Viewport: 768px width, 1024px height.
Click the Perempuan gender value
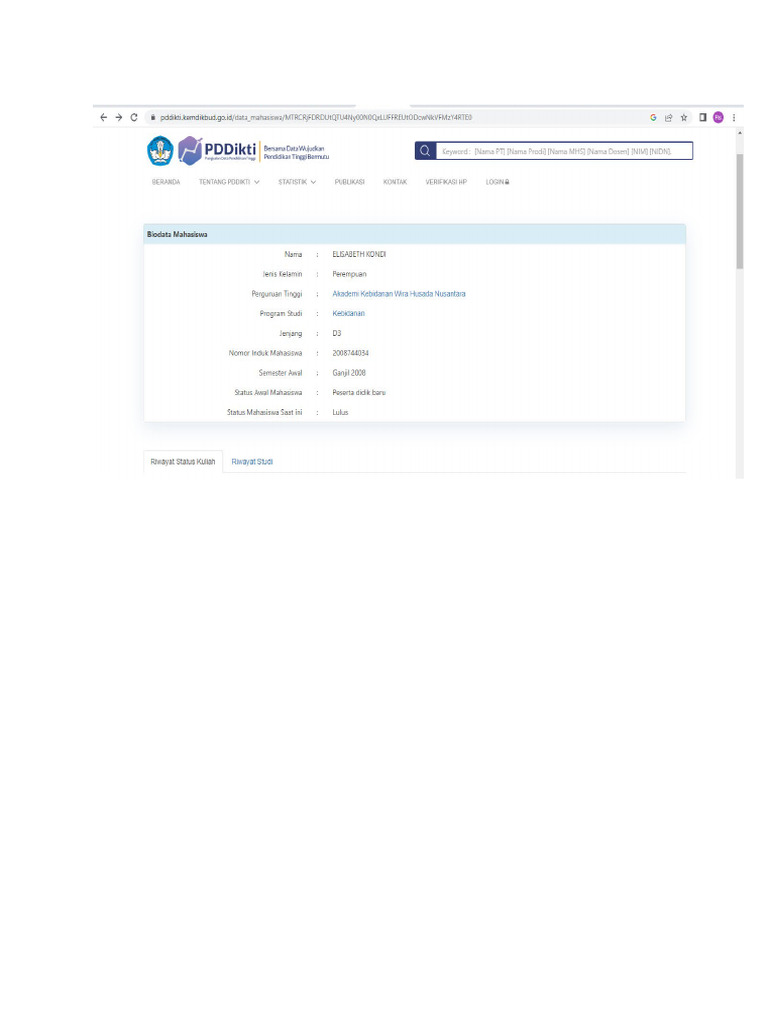point(349,274)
